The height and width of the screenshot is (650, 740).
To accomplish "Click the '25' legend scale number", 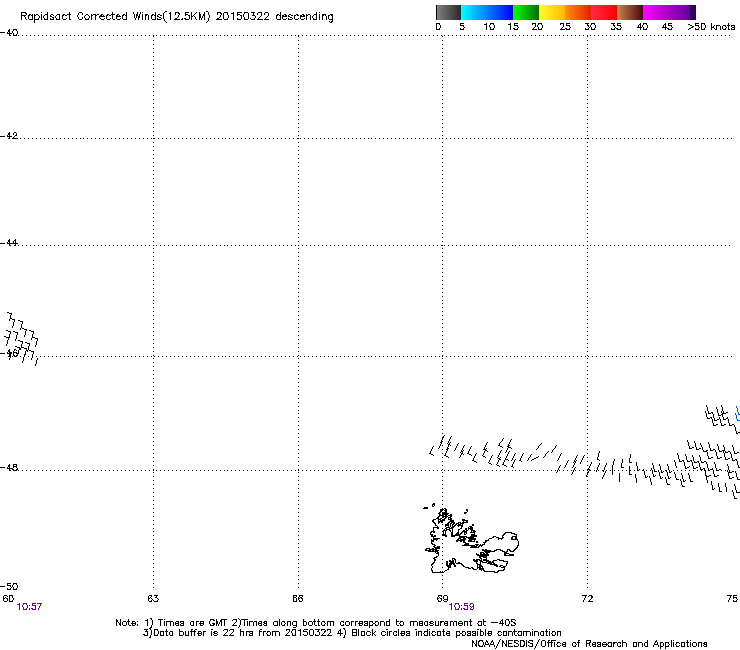I will pyautogui.click(x=565, y=27).
